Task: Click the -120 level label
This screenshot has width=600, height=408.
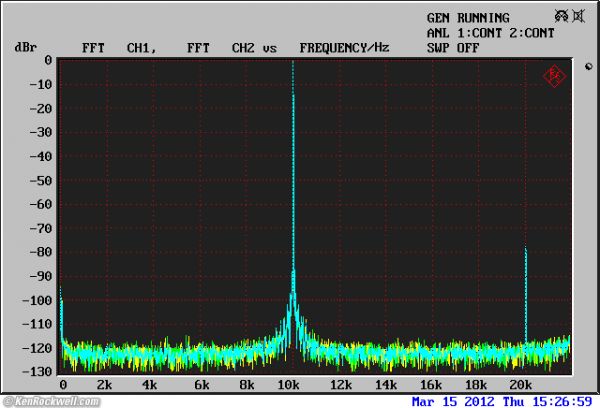Action: (x=37, y=348)
